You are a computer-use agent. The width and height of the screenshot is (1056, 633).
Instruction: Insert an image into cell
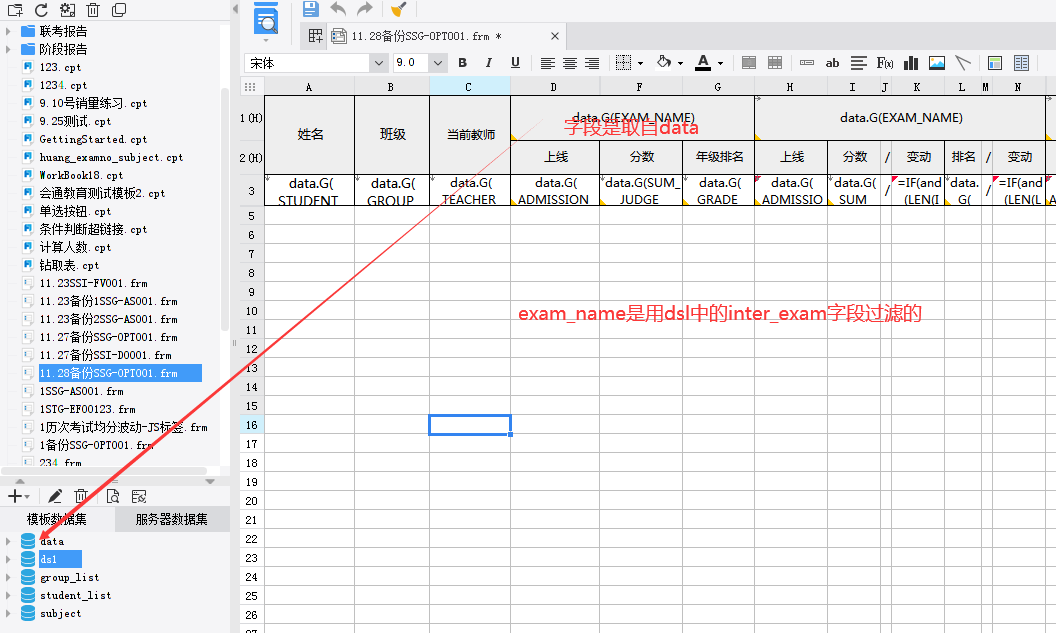pos(937,63)
